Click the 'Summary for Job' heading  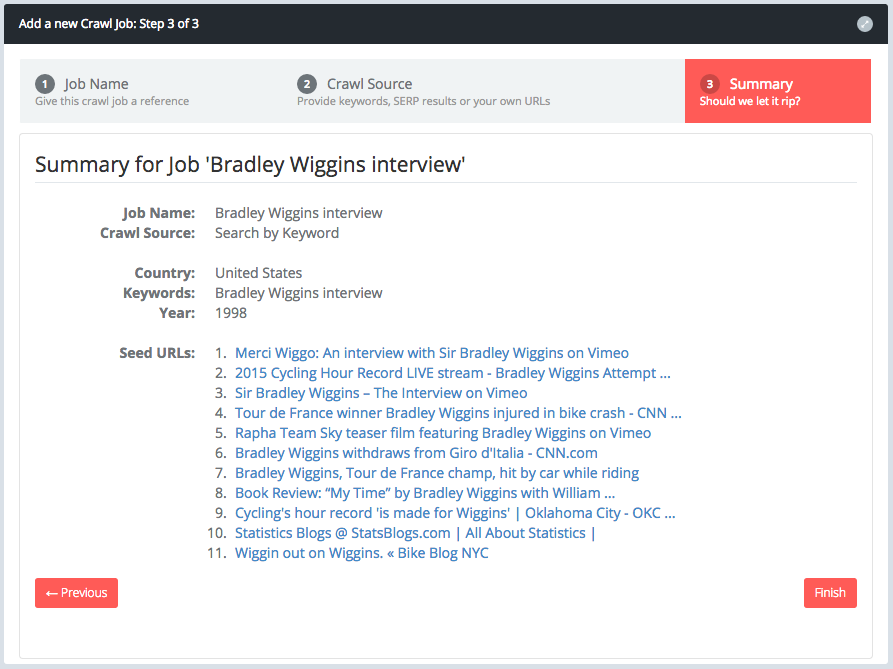pos(250,165)
